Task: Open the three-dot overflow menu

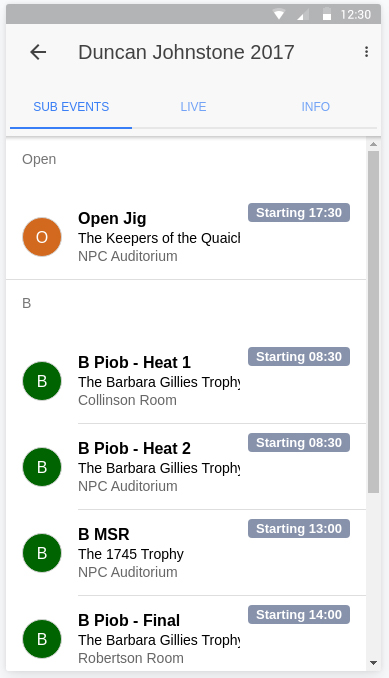Action: point(366,52)
